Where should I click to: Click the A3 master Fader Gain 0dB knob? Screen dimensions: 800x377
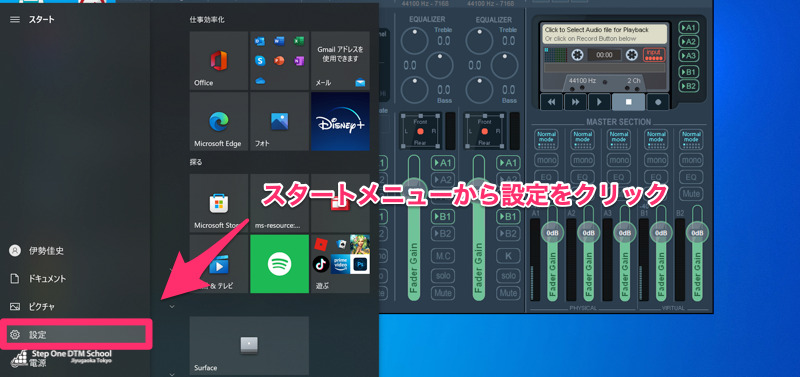(625, 233)
